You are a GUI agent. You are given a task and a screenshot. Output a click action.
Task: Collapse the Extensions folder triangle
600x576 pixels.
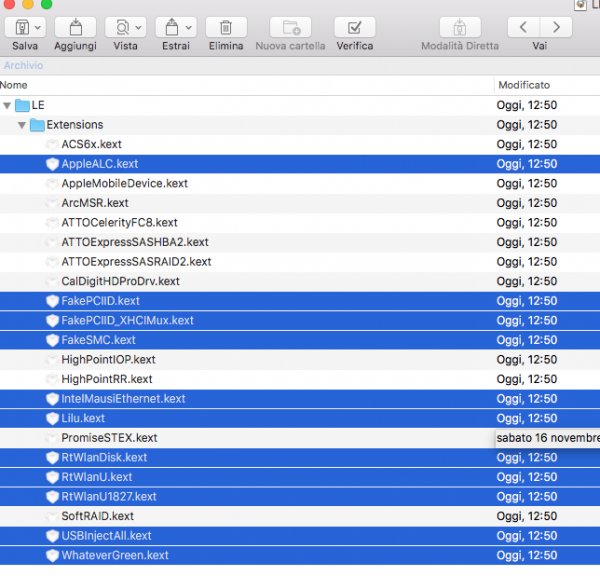(22, 125)
